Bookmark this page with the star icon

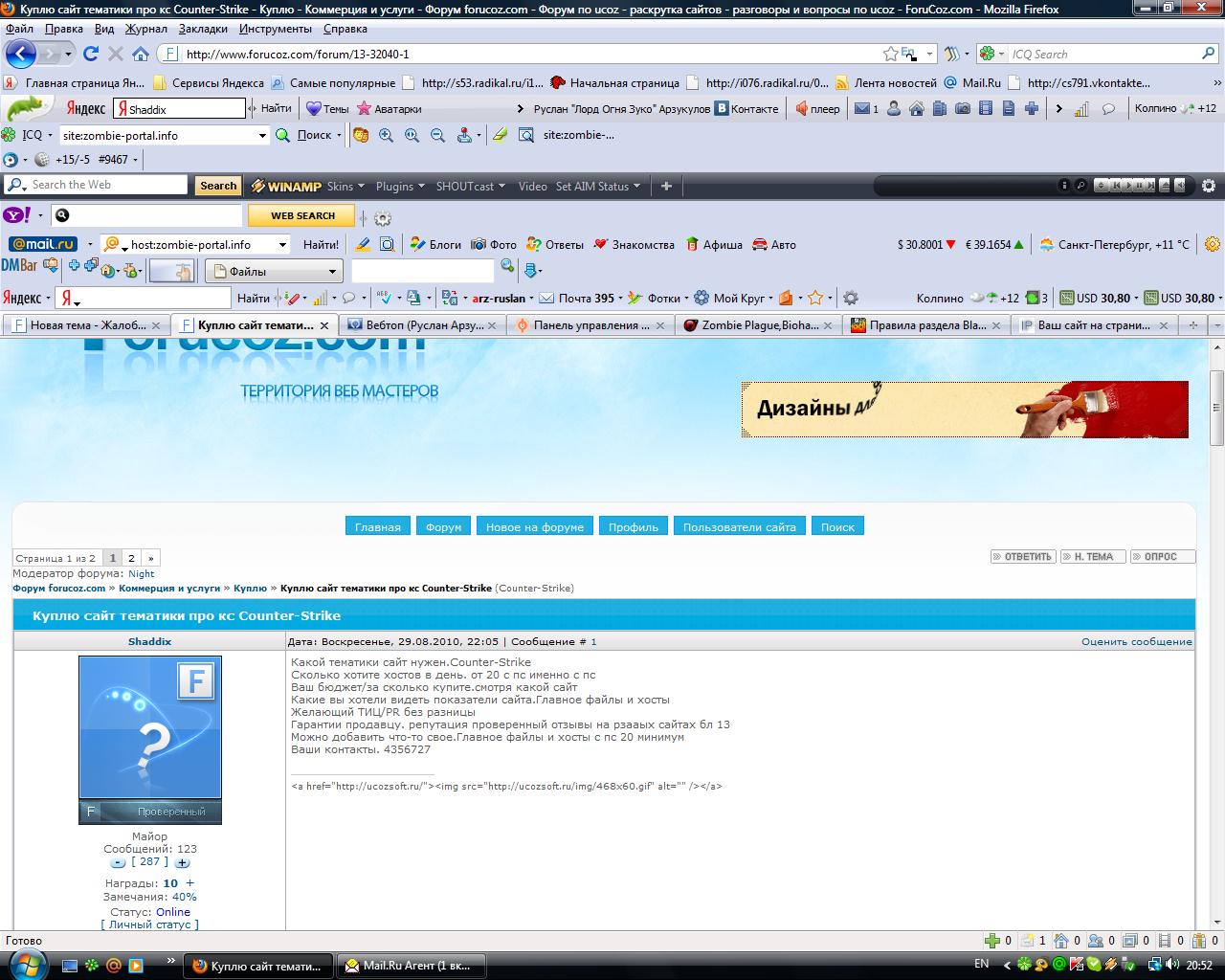pos(890,54)
